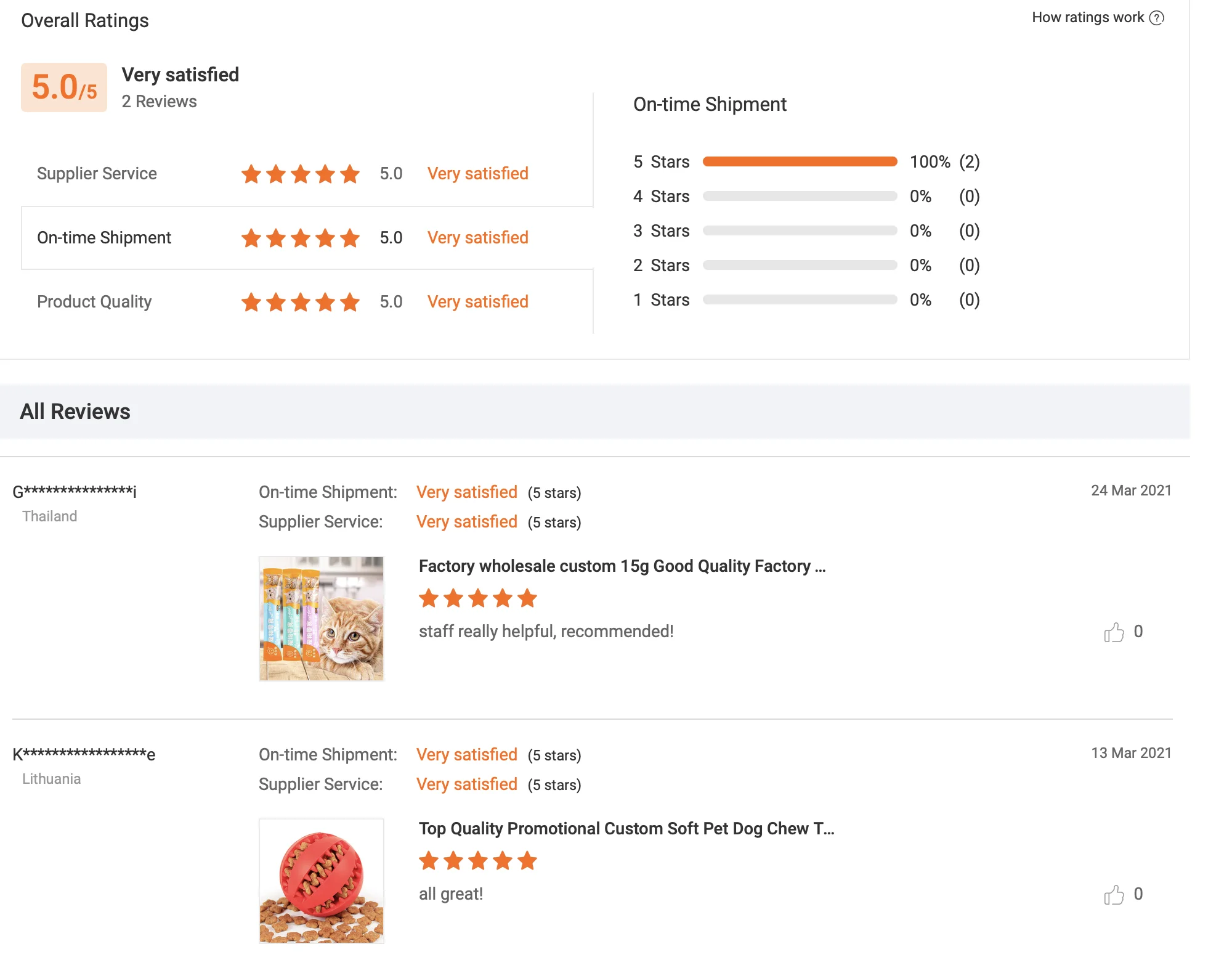
Task: Click the stars under dog chew review
Action: pyautogui.click(x=478, y=861)
